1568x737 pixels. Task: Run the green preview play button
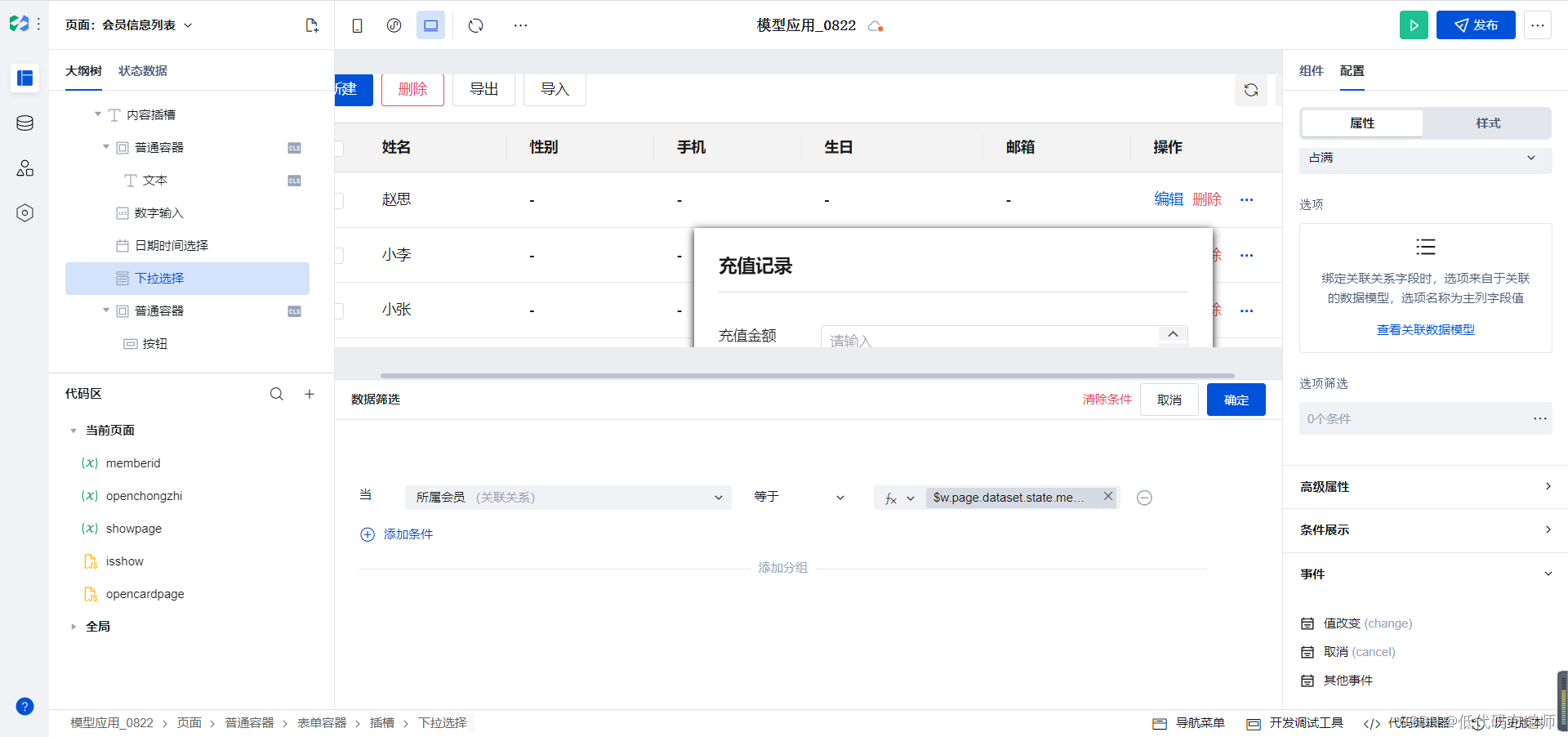pyautogui.click(x=1414, y=25)
